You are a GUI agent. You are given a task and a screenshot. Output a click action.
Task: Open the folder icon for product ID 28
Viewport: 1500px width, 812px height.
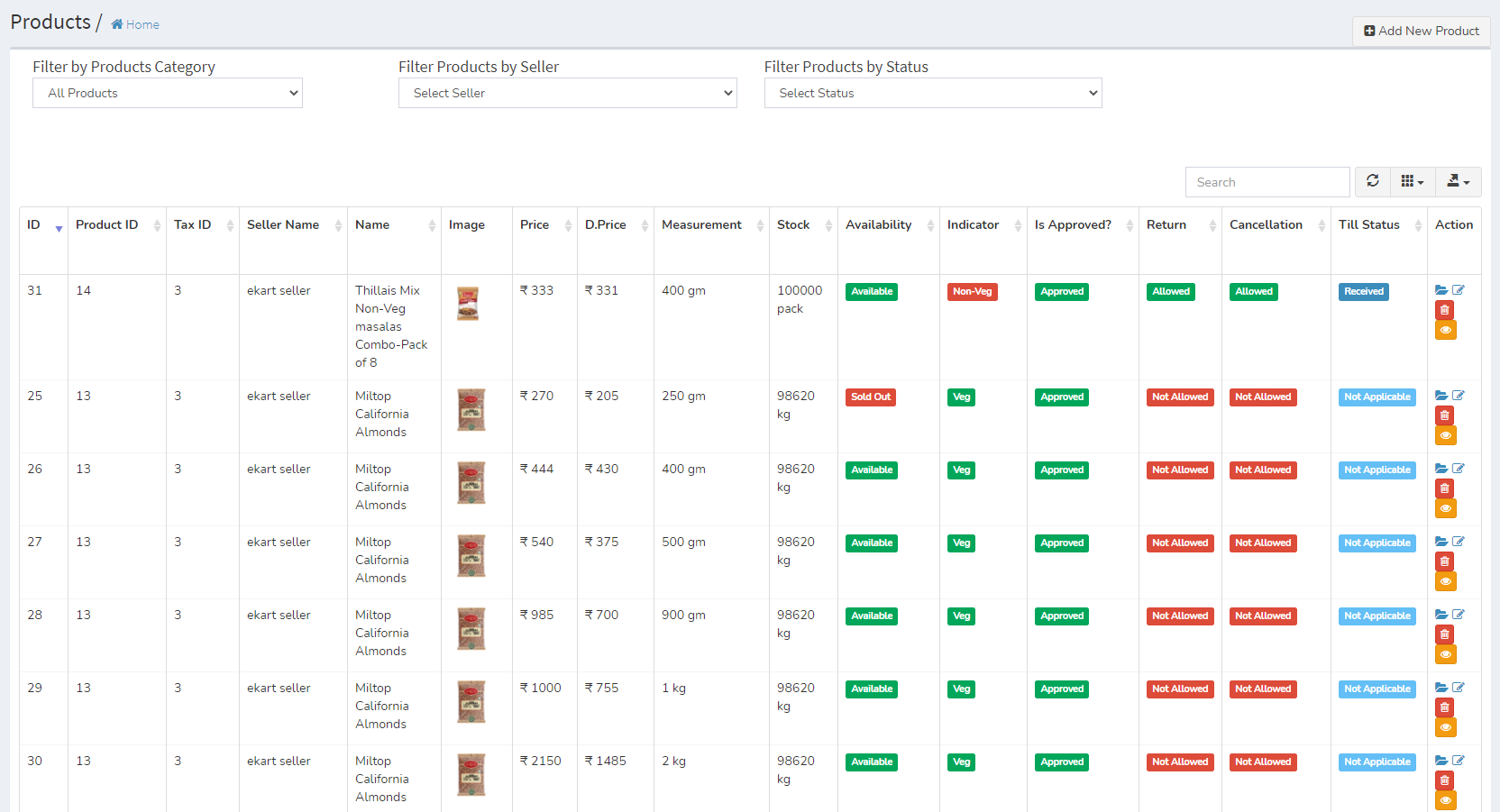click(1441, 615)
